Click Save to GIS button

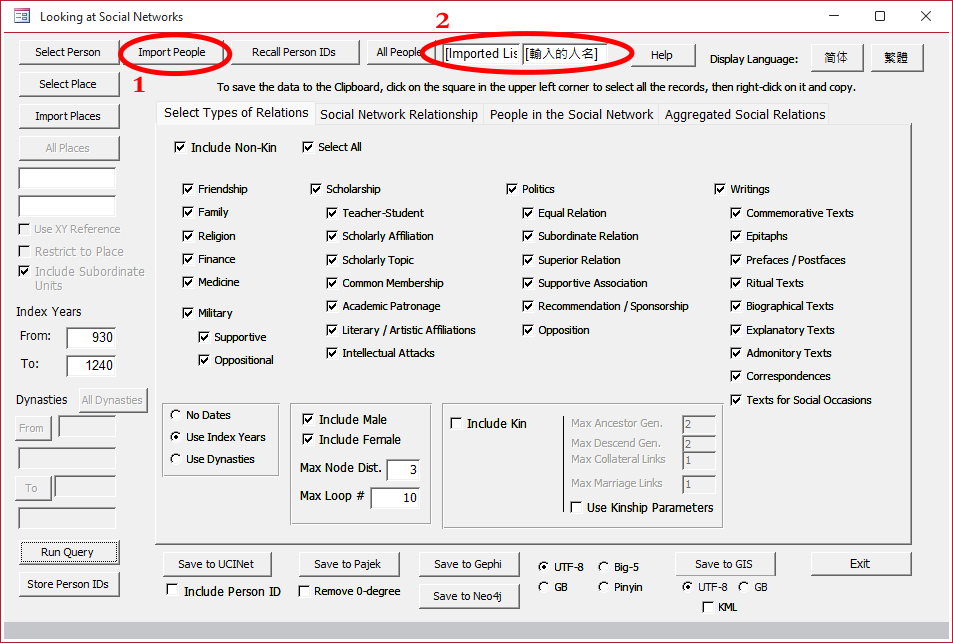pyautogui.click(x=724, y=564)
